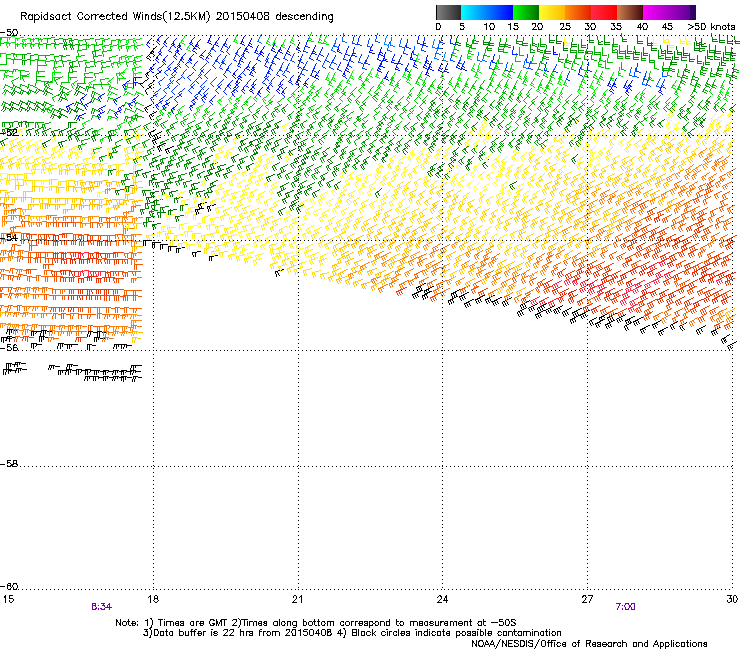The image size is (740, 650).
Task: Click the legend tick label 25
Action: click(x=565, y=27)
